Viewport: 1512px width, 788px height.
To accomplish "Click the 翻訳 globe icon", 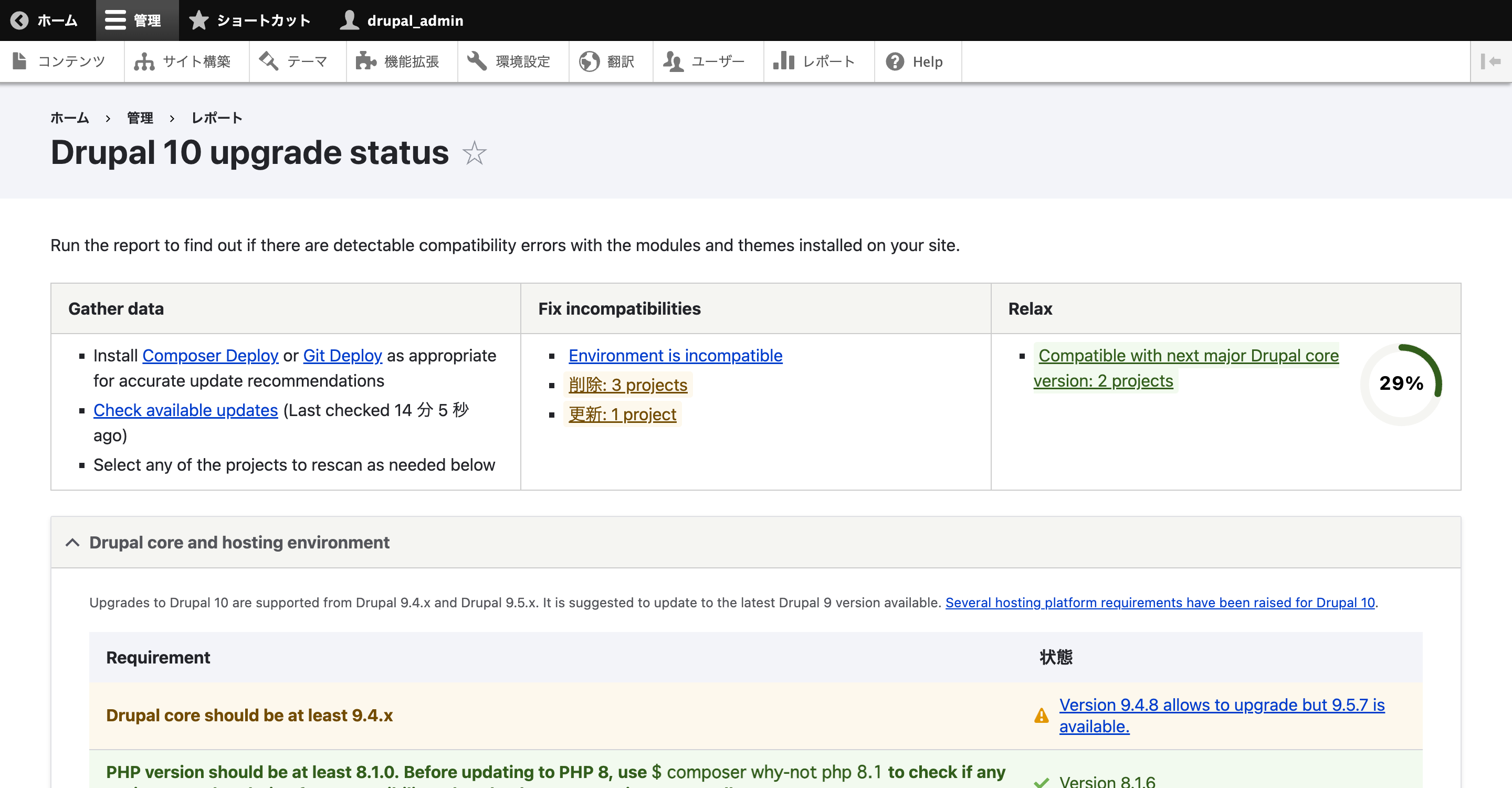I will tap(589, 61).
